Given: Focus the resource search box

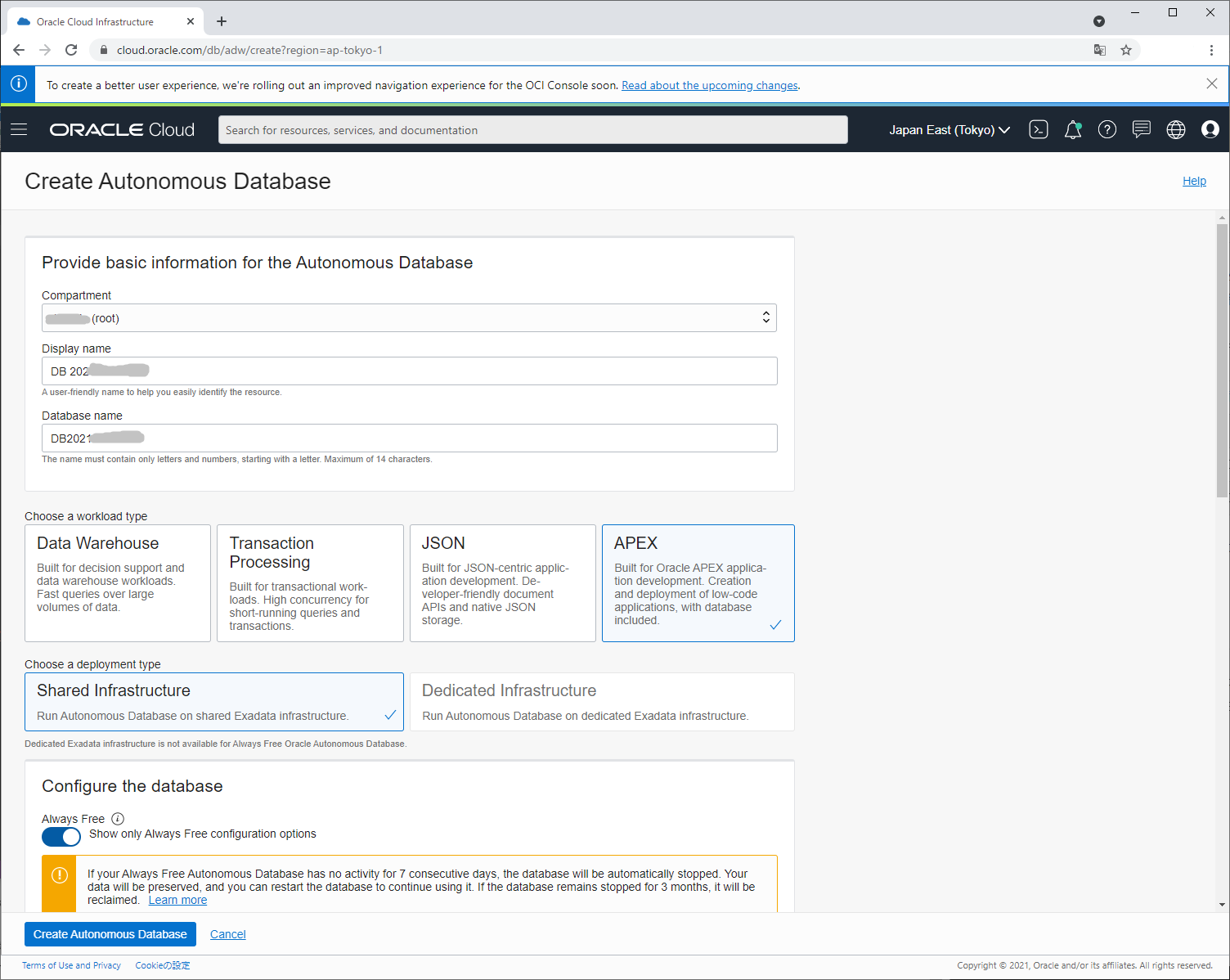Looking at the screenshot, I should click(532, 129).
